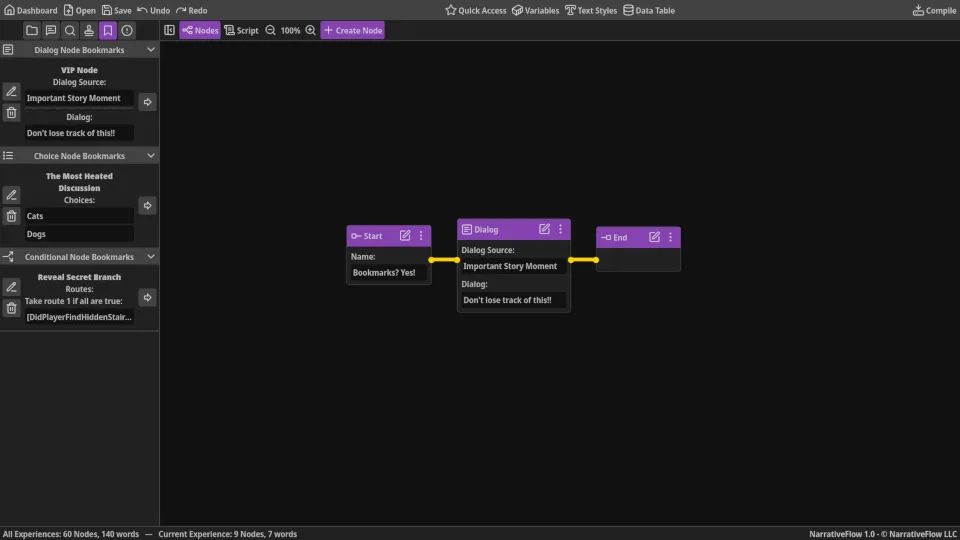
Task: Collapse the Dialog Node Bookmarks section
Action: coord(151,49)
